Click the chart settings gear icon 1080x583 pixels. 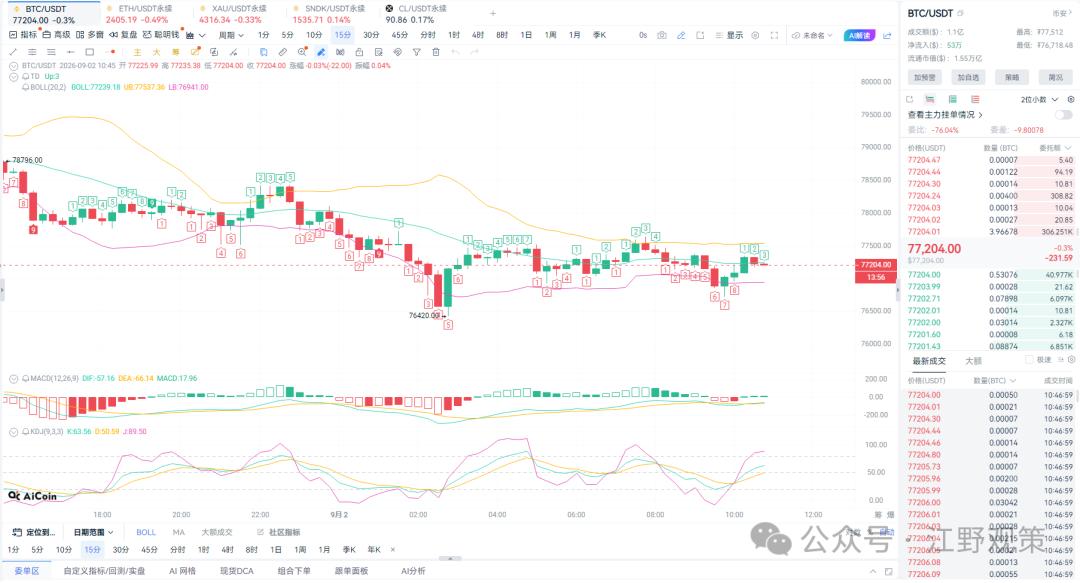[755, 35]
